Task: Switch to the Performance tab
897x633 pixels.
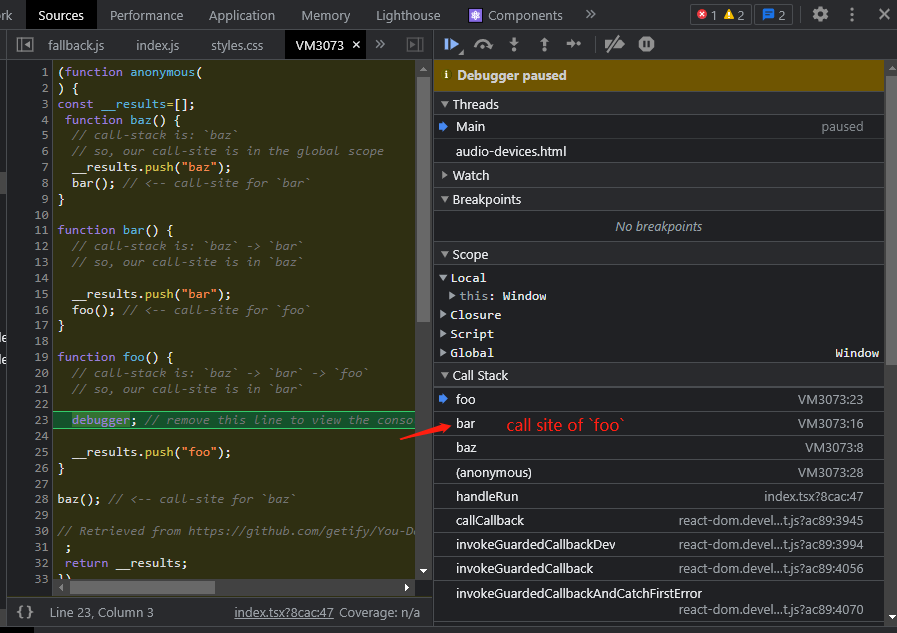Action: (146, 15)
